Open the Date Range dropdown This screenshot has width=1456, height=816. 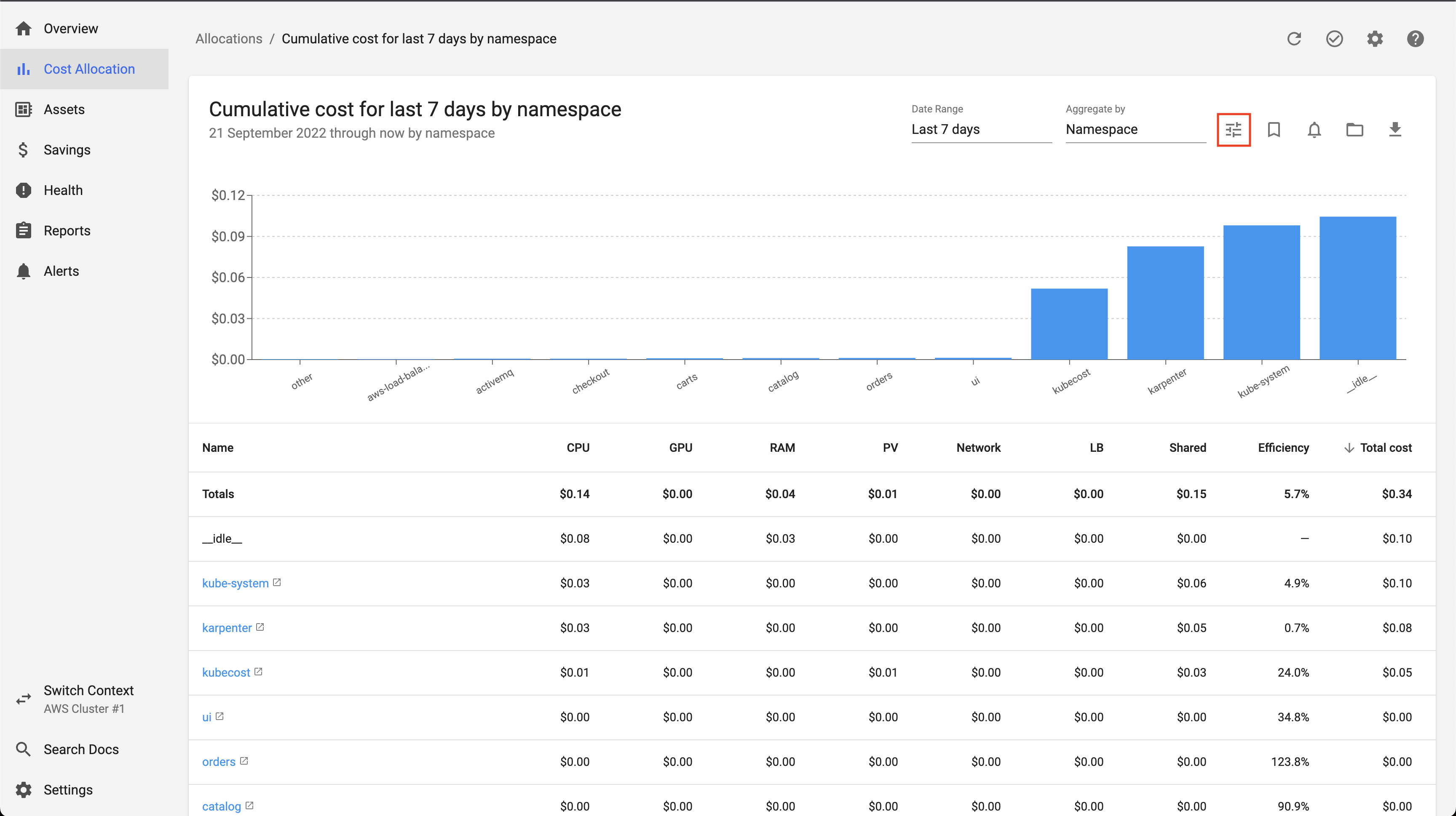(981, 129)
